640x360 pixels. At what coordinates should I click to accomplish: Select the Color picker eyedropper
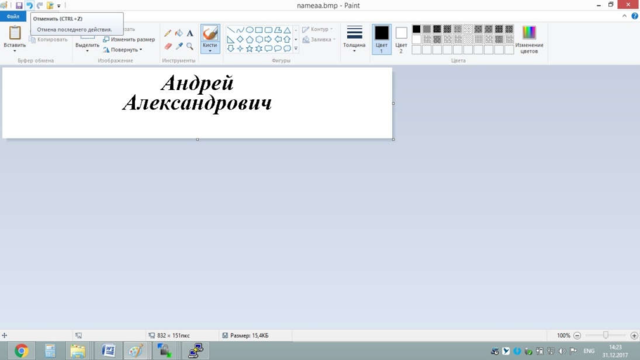point(179,46)
